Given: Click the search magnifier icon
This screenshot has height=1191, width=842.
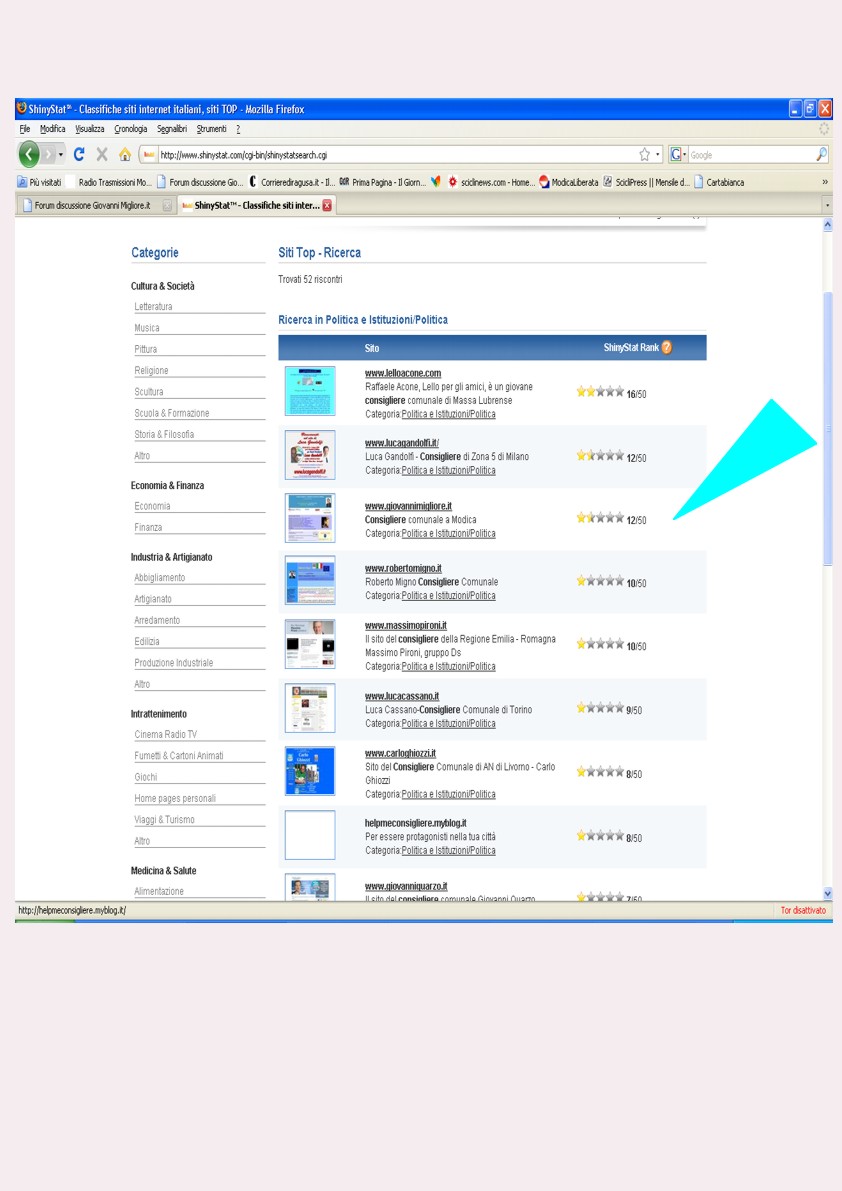Looking at the screenshot, I should (x=821, y=155).
